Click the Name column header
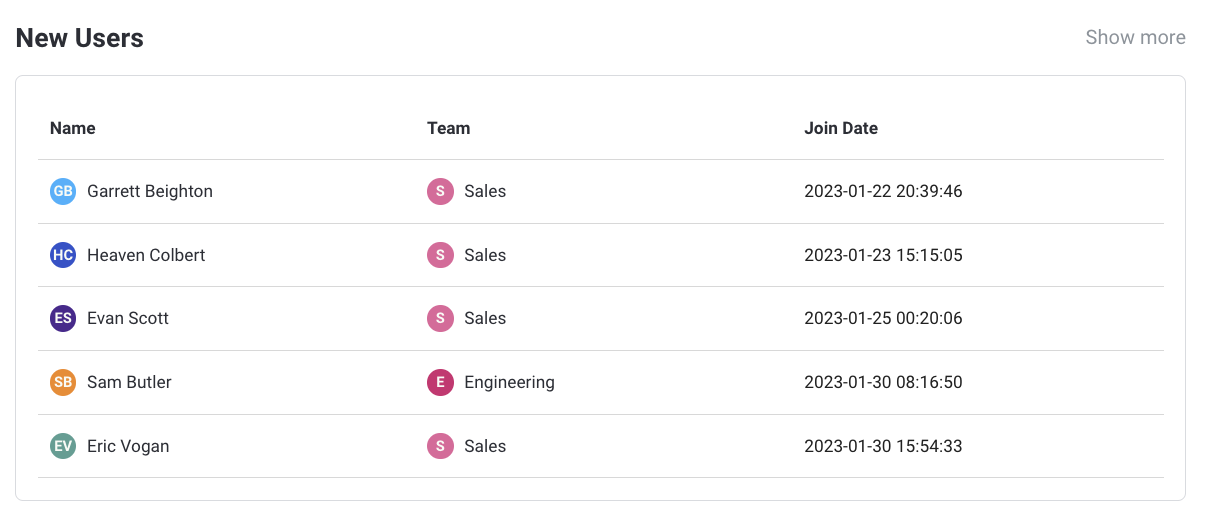 [73, 128]
